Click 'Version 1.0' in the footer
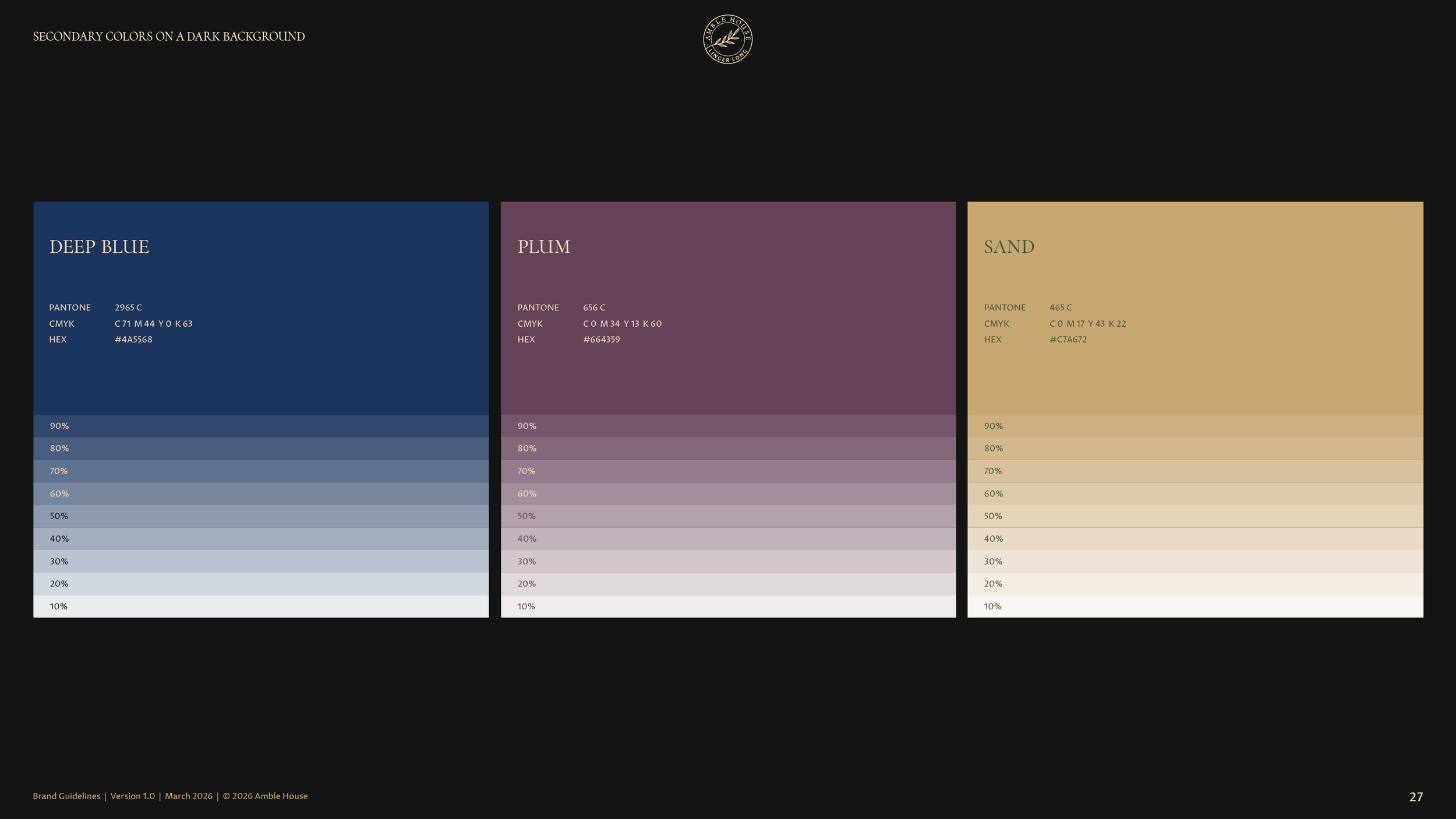Viewport: 1456px width, 819px height. point(133,796)
